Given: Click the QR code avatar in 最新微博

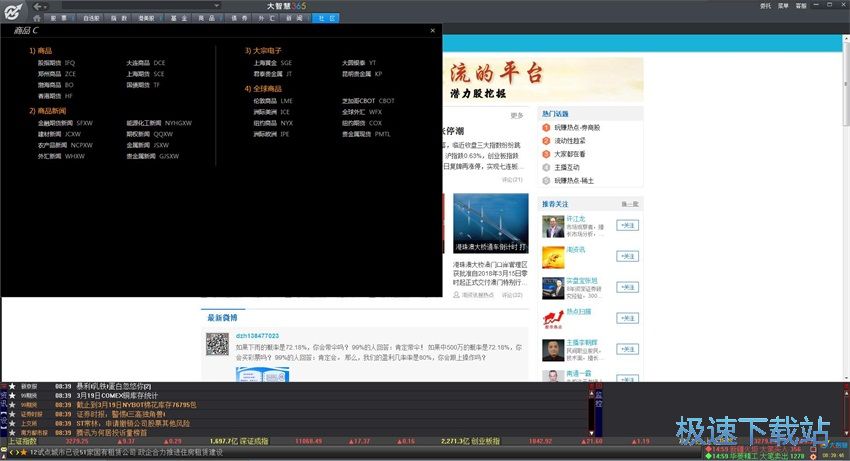Looking at the screenshot, I should point(217,344).
